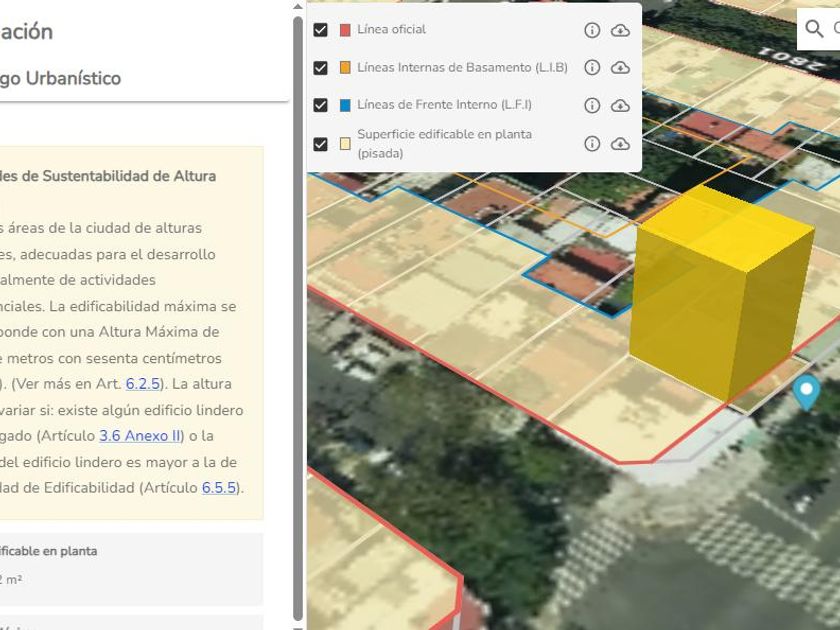Click the red Línea oficial color swatch

point(345,30)
